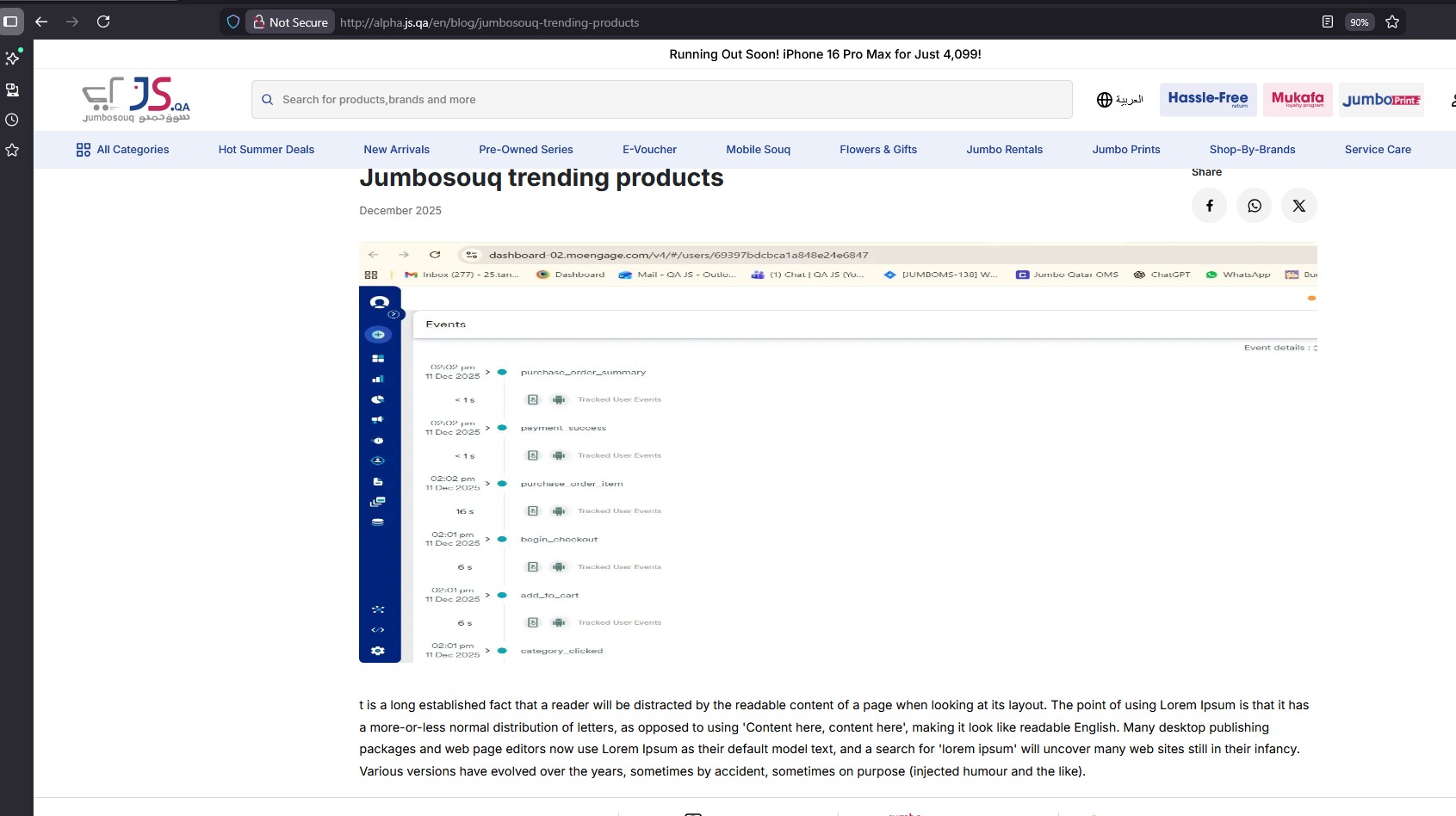Screen dimensions: 1456x816
Task: Expand the All Categories menu
Action: (x=122, y=150)
